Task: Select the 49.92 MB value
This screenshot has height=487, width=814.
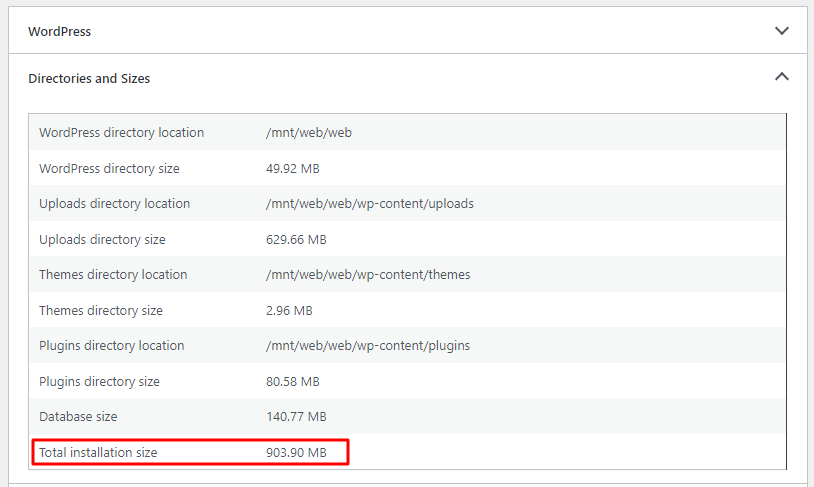Action: [293, 168]
